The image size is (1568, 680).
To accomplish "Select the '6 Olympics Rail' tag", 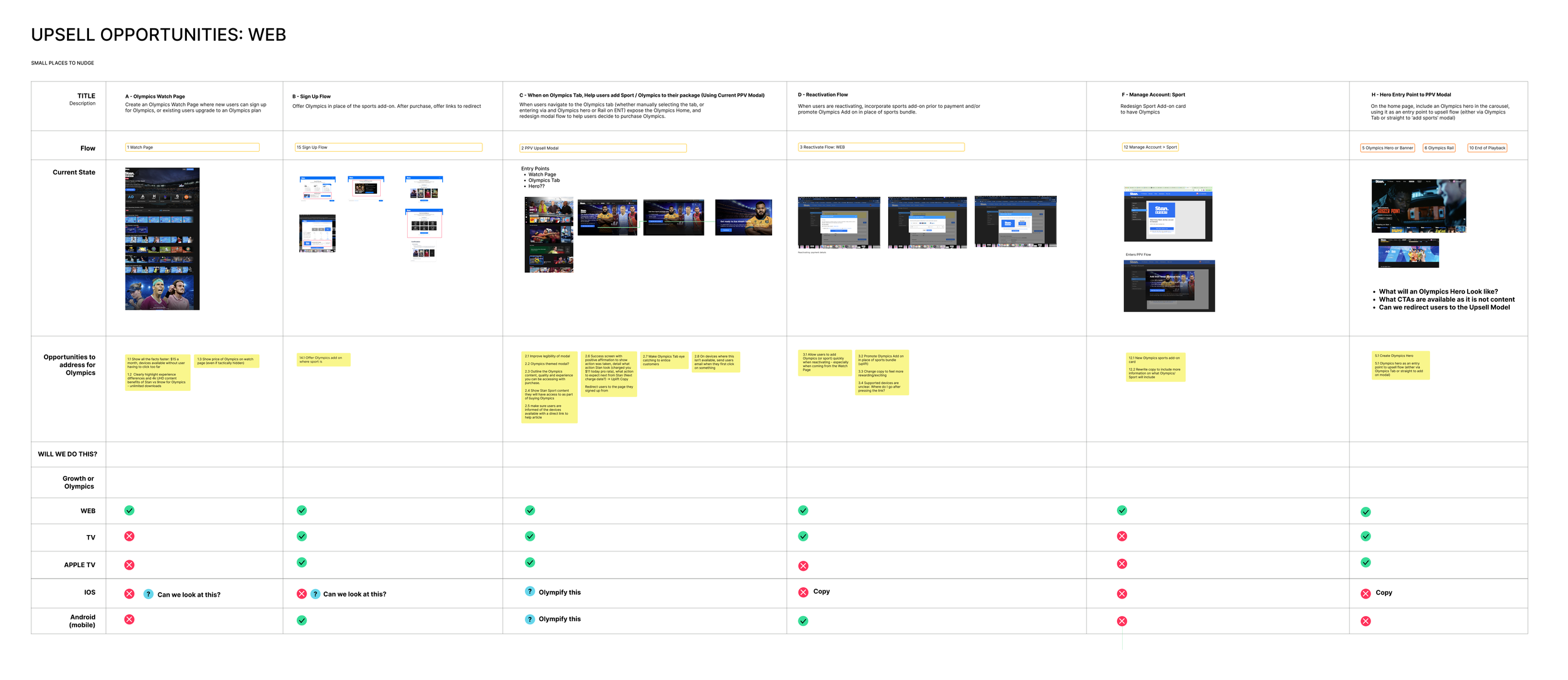I will click(x=1438, y=148).
